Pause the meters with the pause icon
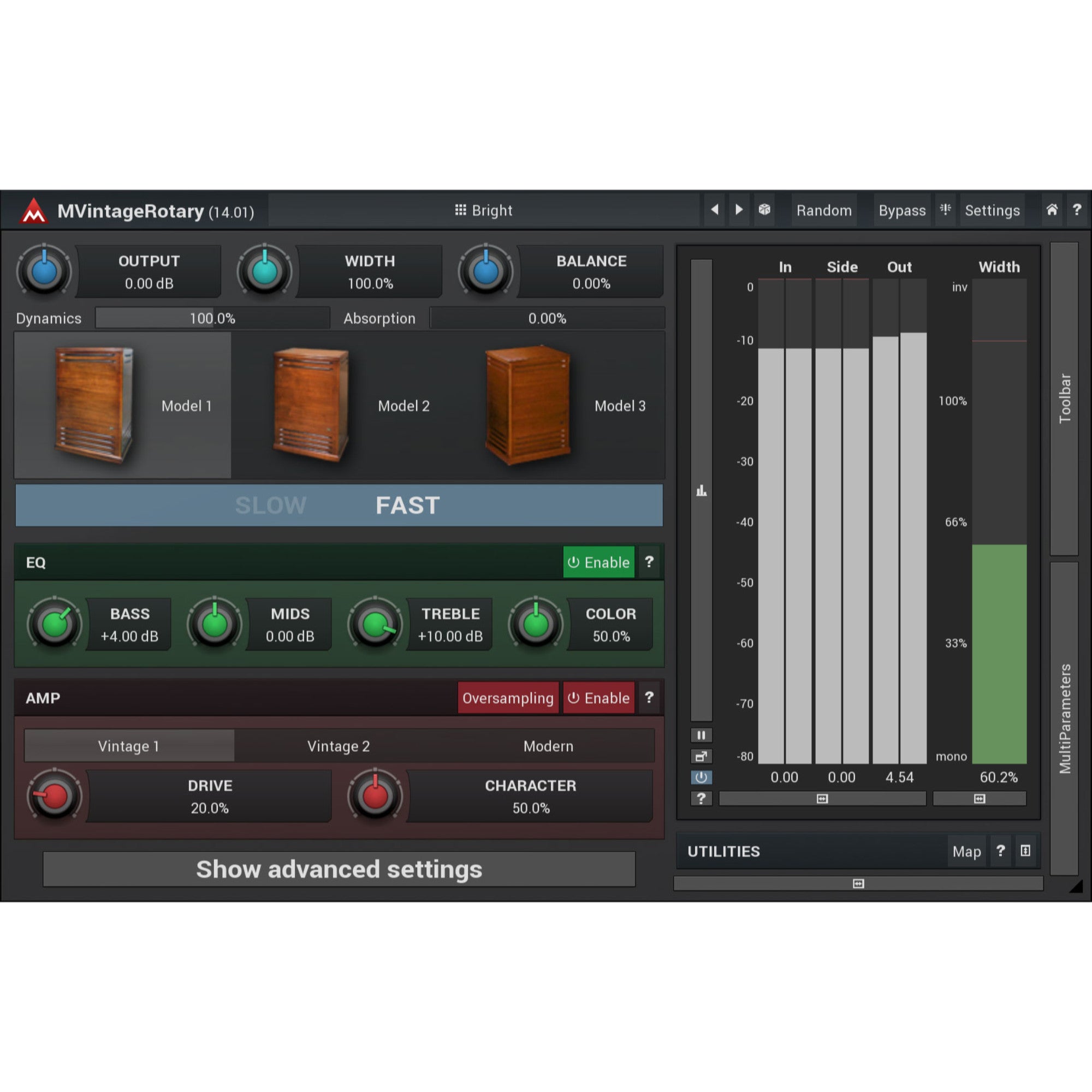This screenshot has height=1092, width=1092. tap(701, 735)
